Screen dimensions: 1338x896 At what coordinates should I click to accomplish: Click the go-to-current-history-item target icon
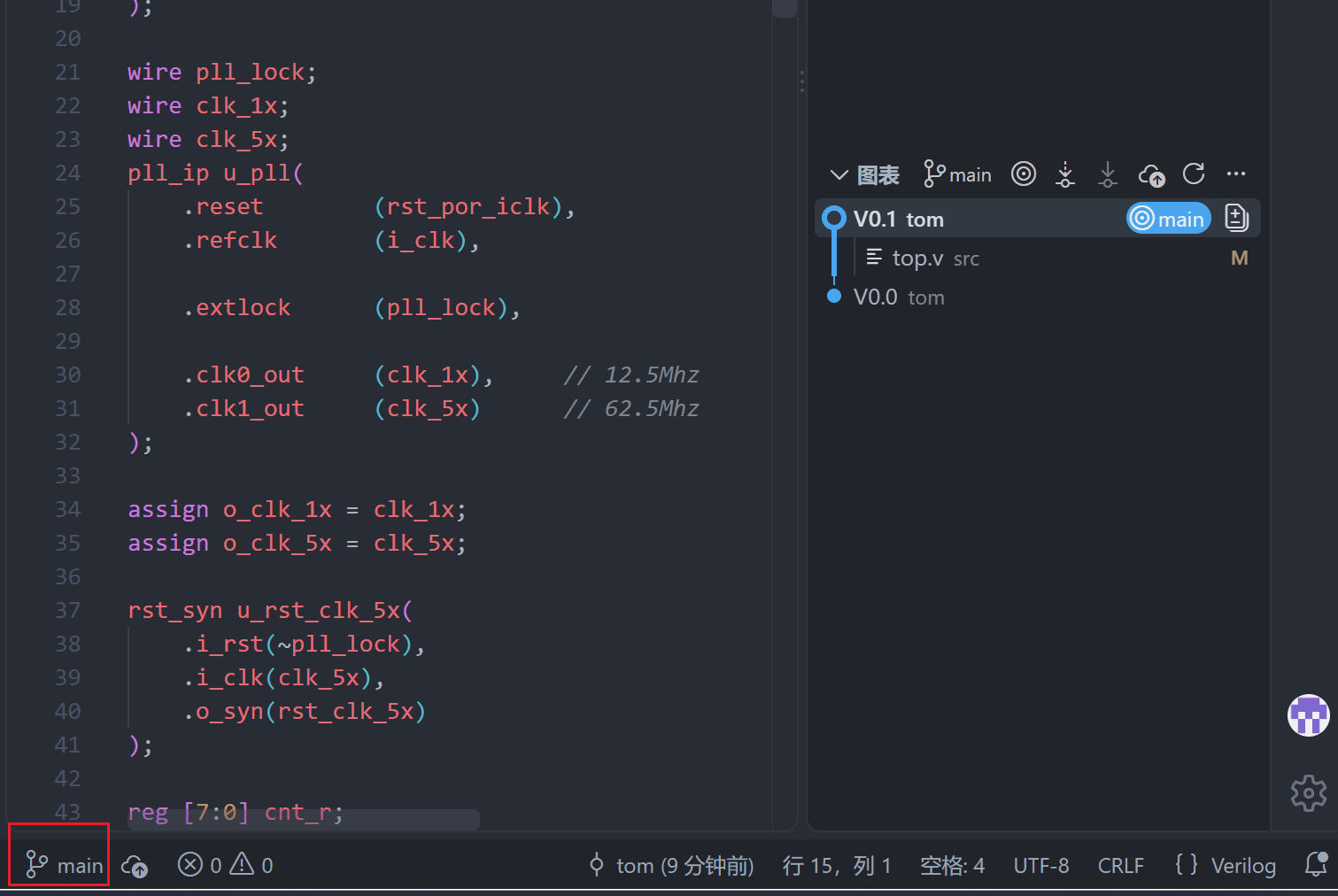(1024, 174)
